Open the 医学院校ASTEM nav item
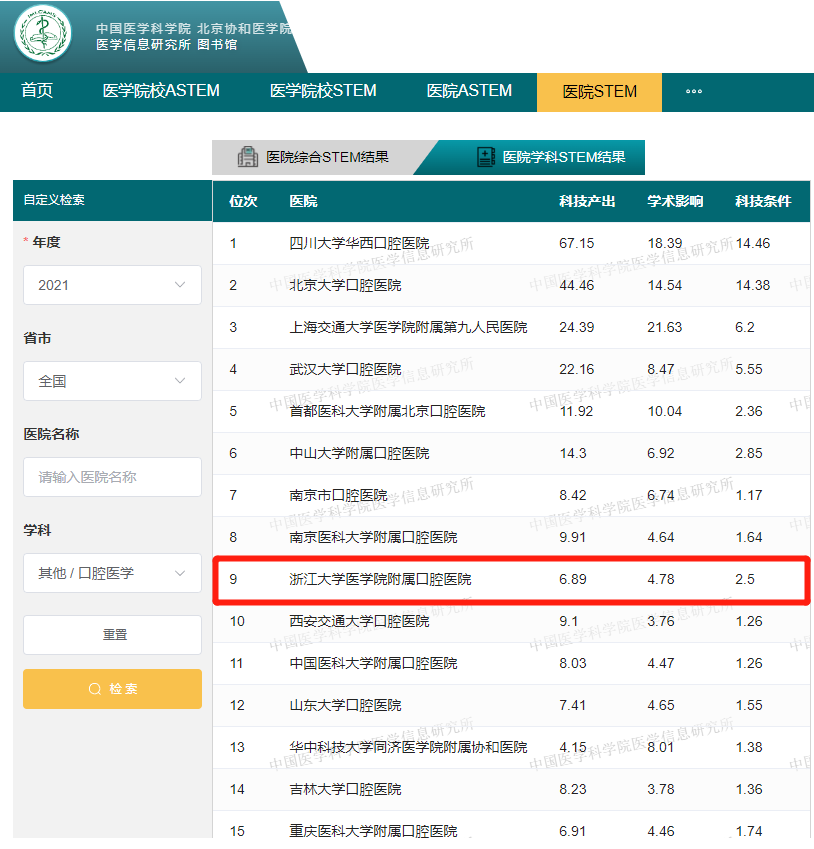The height and width of the screenshot is (849, 814). coord(161,90)
